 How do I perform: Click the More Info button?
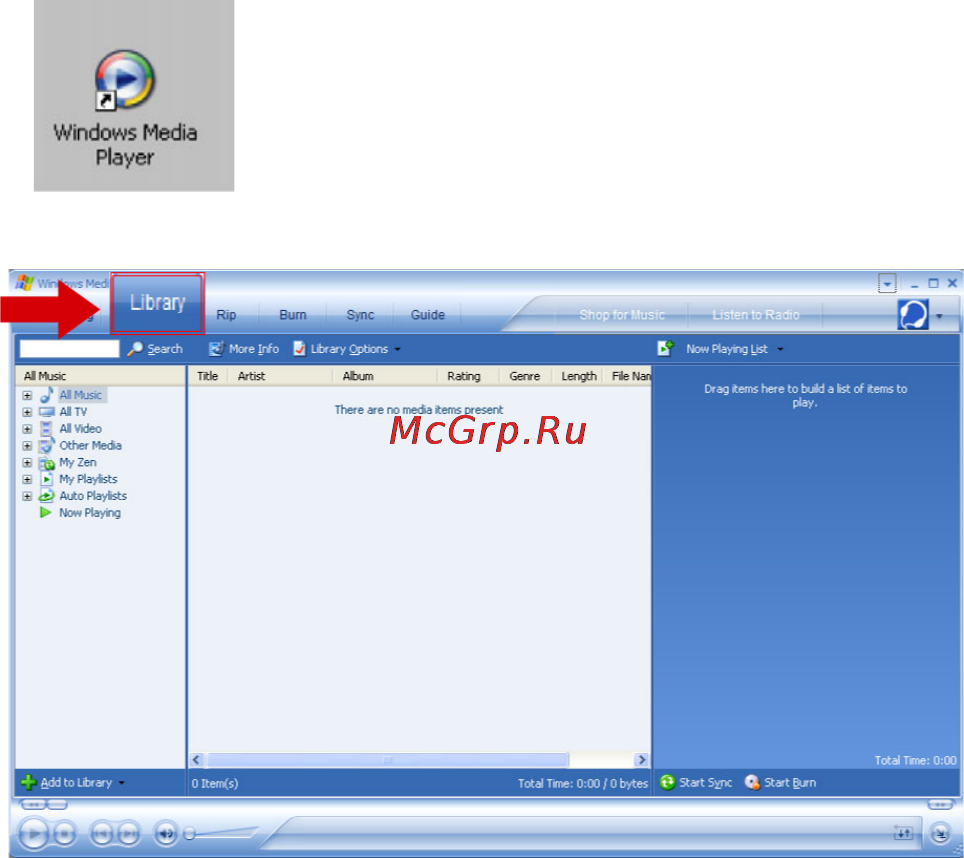click(243, 349)
